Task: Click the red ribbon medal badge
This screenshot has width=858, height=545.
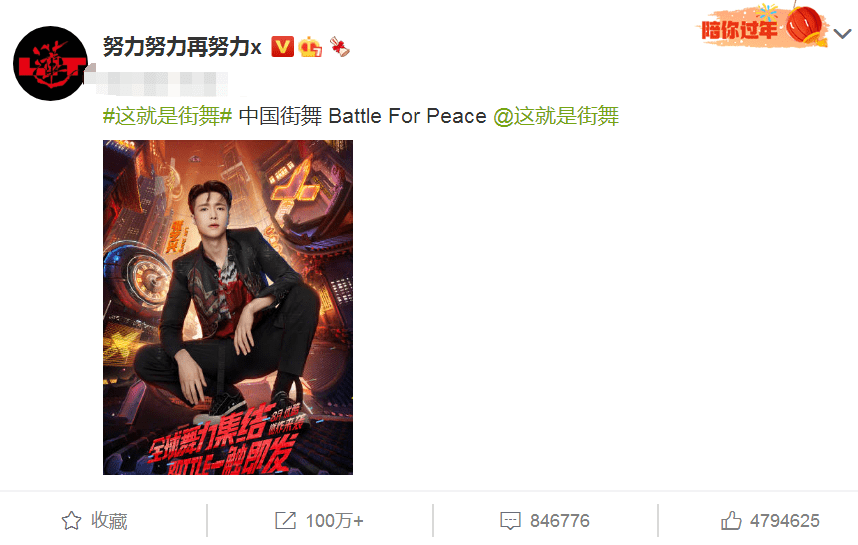Action: click(339, 47)
